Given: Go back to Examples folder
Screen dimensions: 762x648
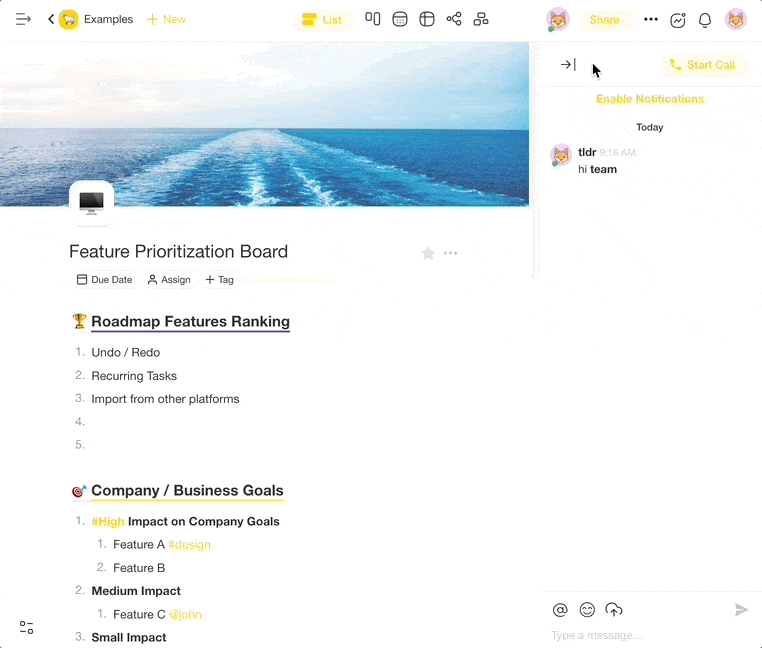Looking at the screenshot, I should coord(51,19).
